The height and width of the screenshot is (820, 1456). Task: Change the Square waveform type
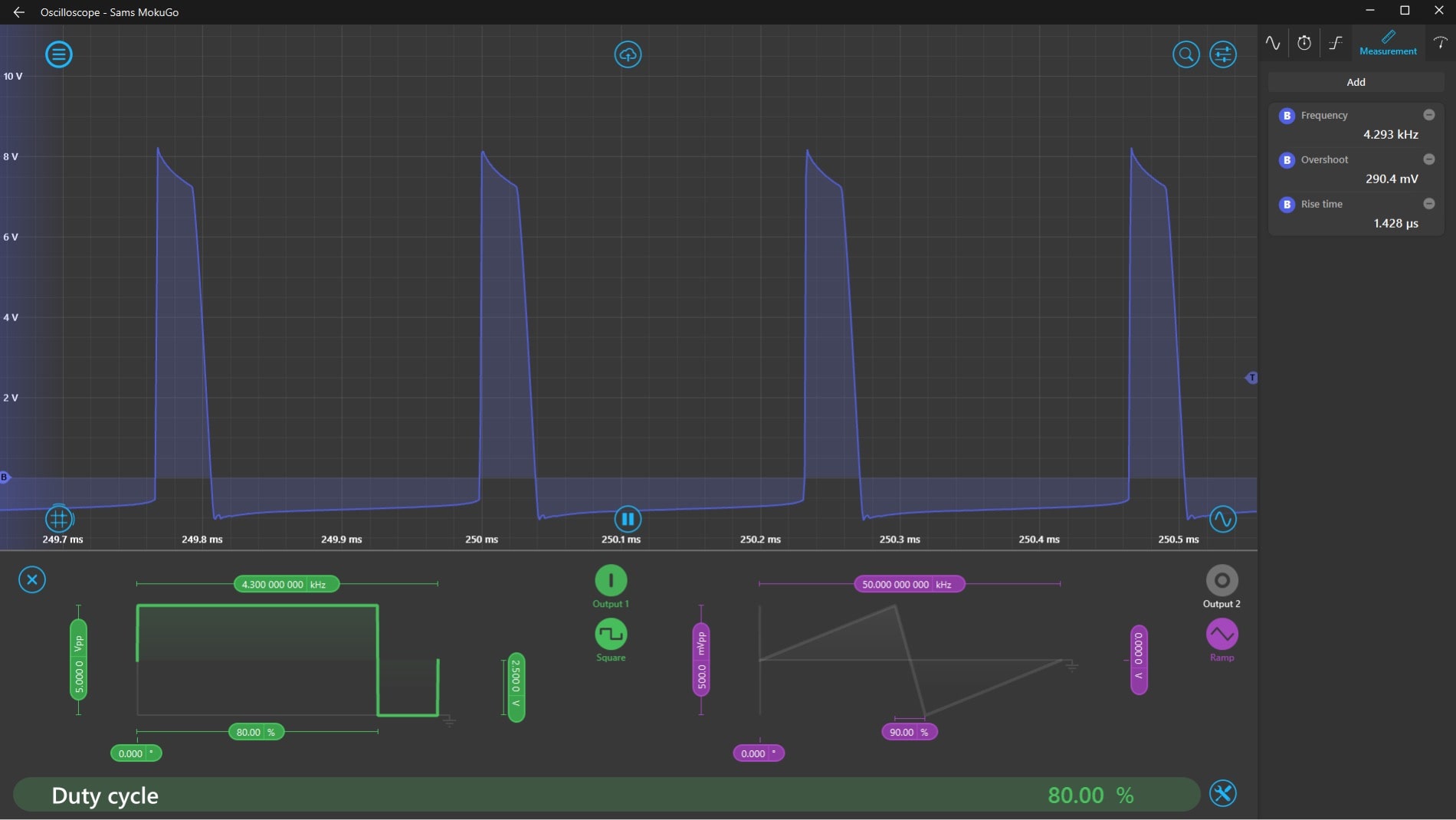(x=611, y=635)
